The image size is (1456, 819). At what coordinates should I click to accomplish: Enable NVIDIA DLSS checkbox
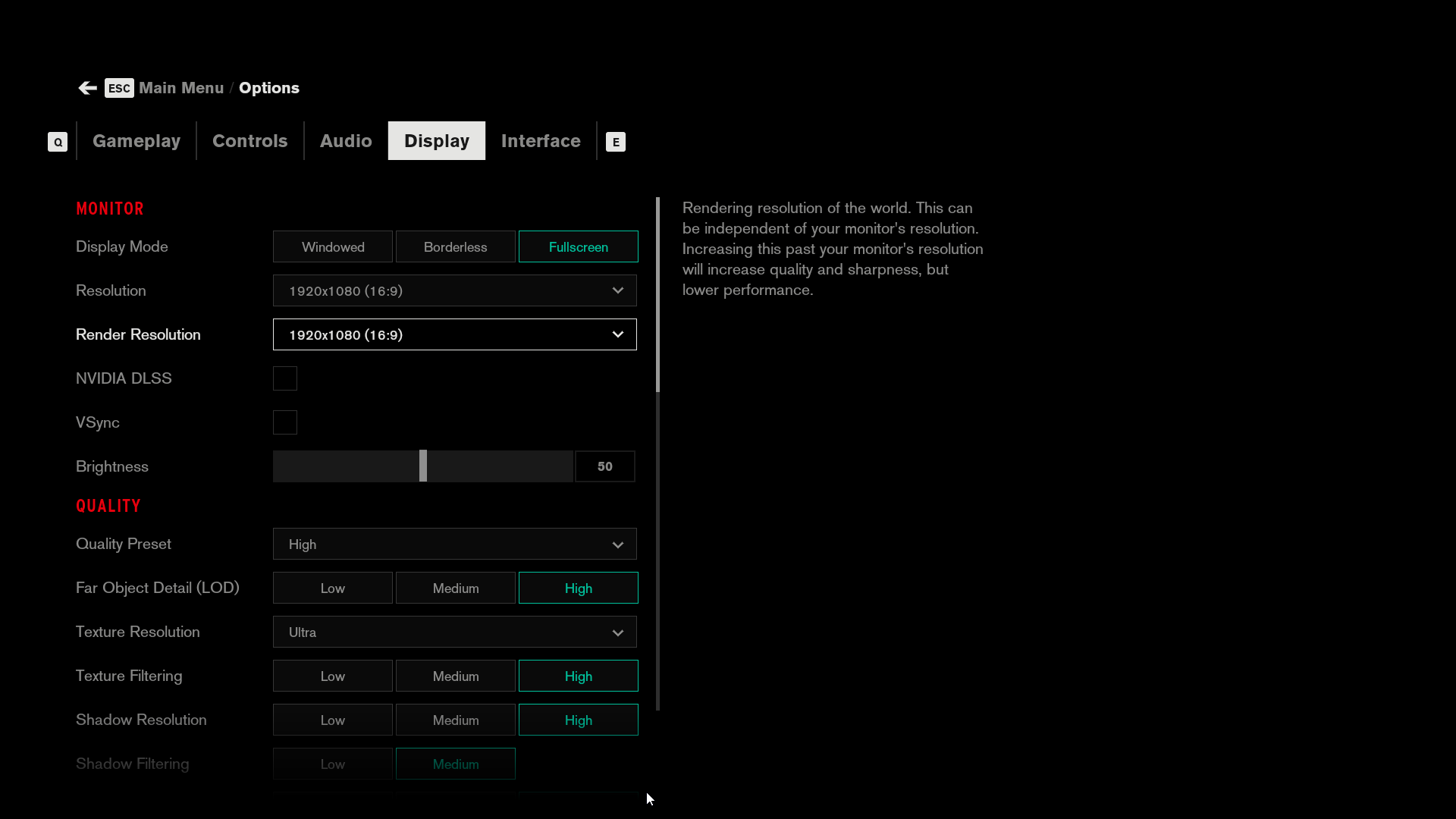[285, 378]
